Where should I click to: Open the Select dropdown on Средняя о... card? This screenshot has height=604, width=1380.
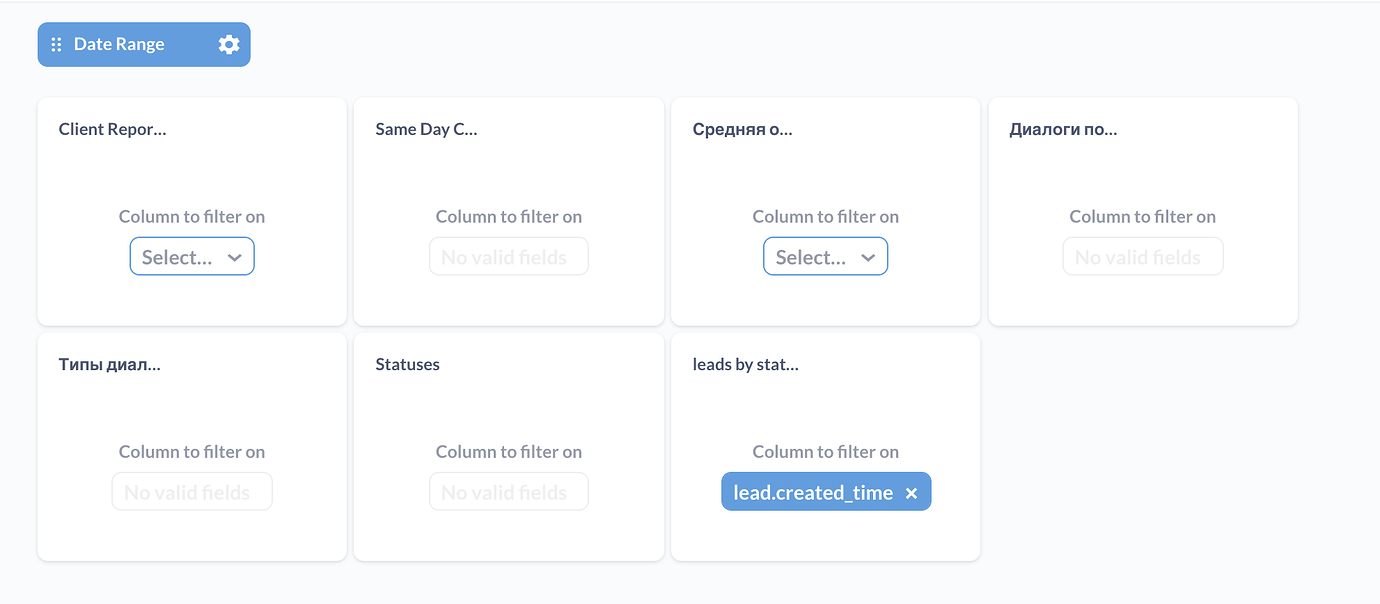click(x=825, y=256)
